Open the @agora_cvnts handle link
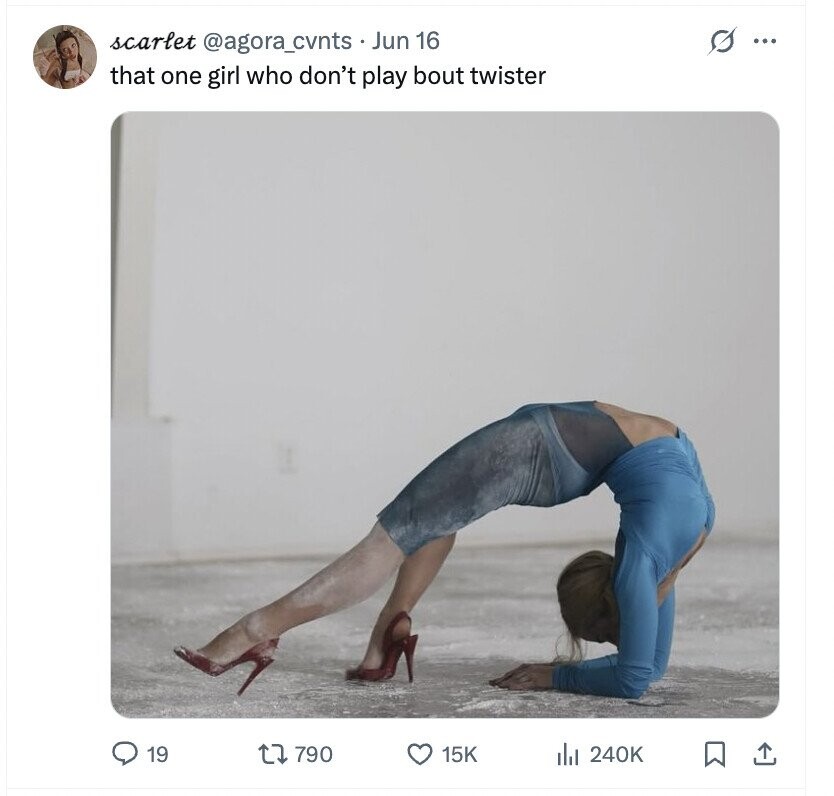Screen dimensions: 834x796 click(x=275, y=41)
